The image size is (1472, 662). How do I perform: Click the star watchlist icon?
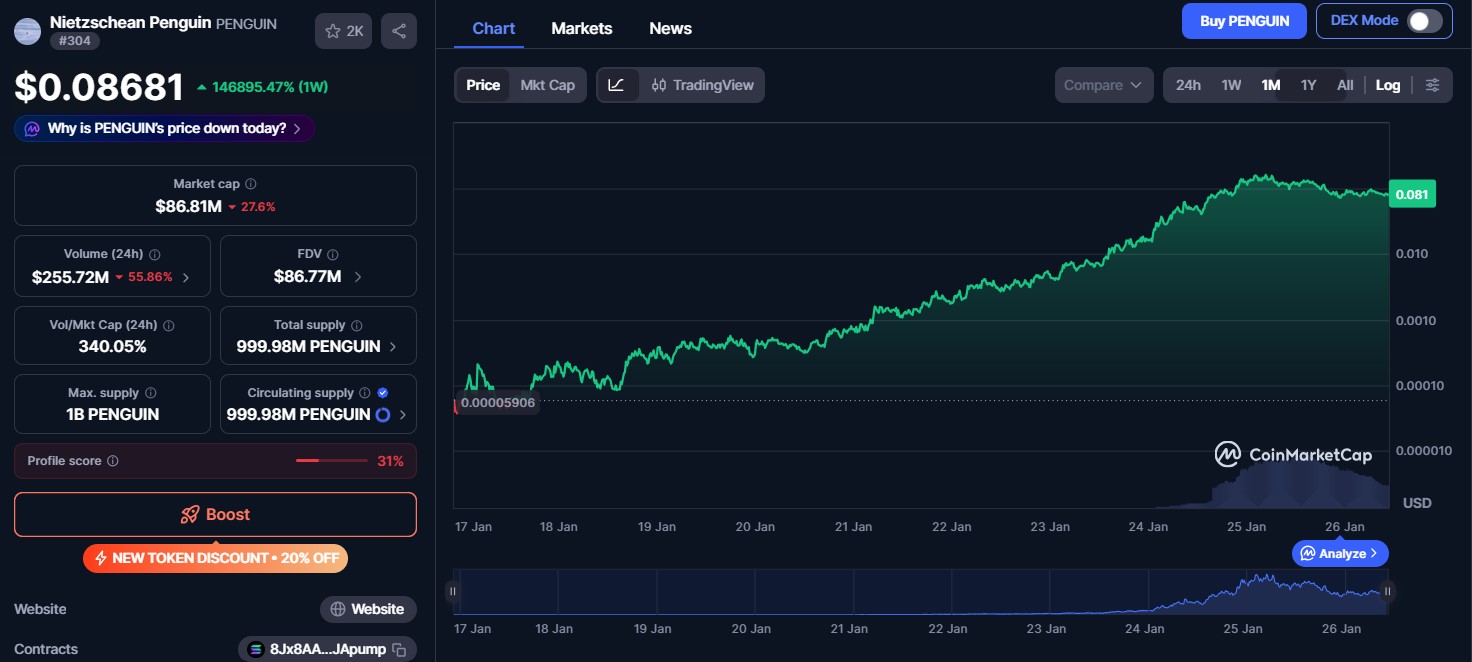click(x=334, y=31)
